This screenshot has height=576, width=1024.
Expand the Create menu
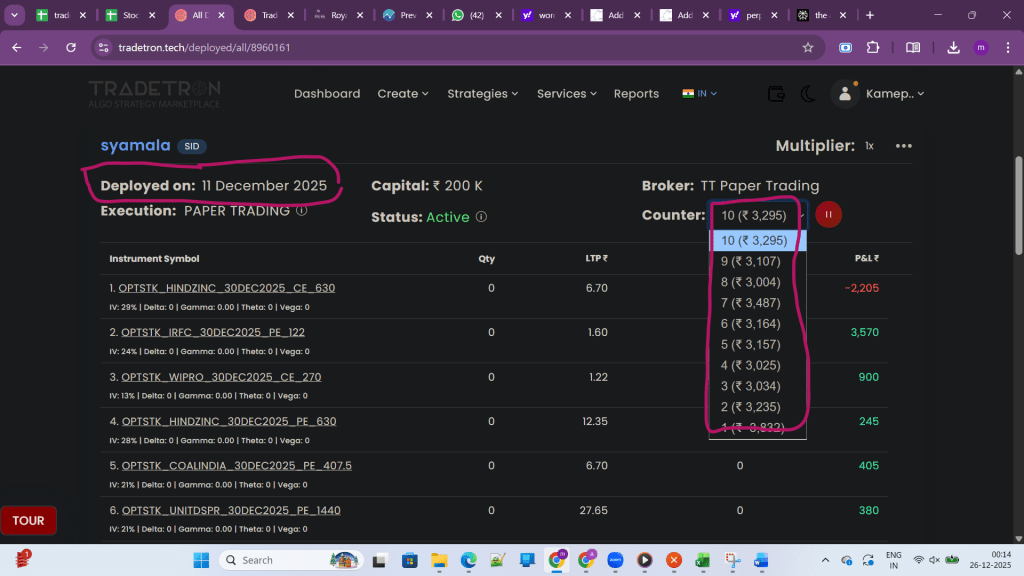pyautogui.click(x=402, y=94)
